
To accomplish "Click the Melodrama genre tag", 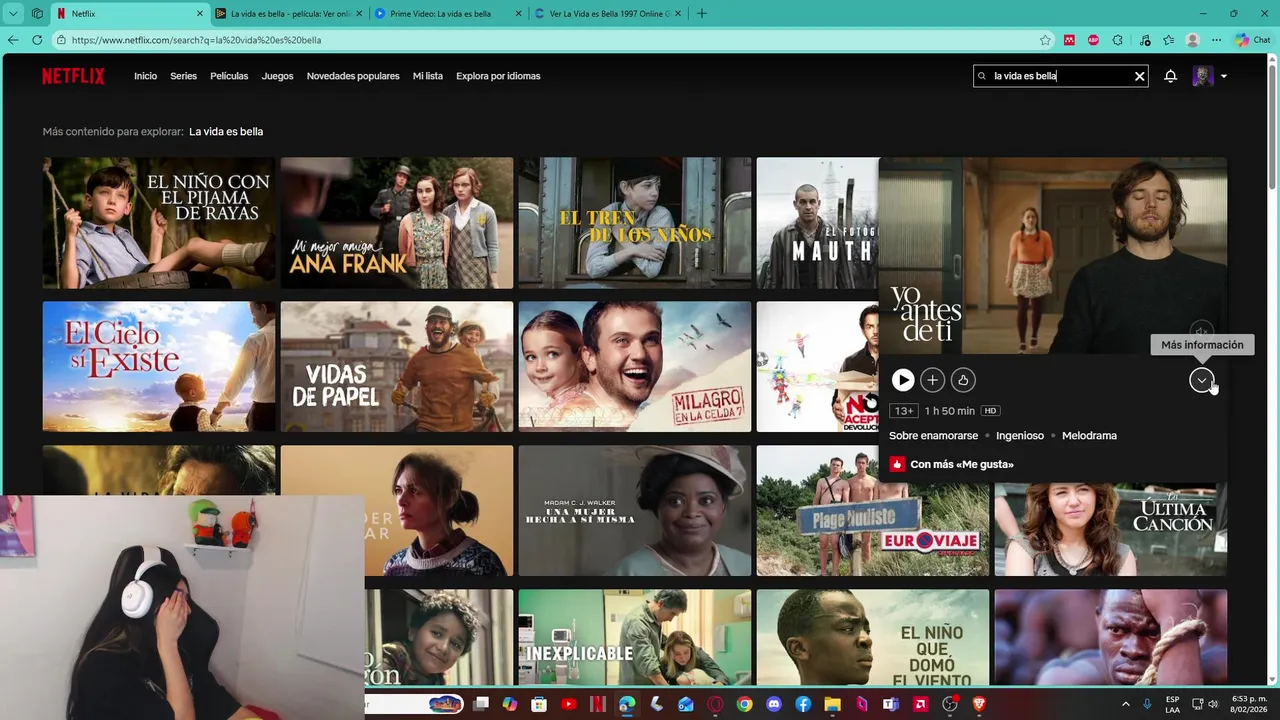I will tap(1089, 436).
